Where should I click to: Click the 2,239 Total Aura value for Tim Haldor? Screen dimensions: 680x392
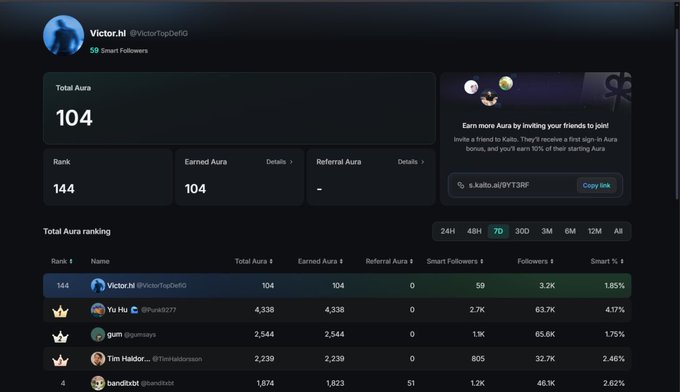(x=264, y=359)
